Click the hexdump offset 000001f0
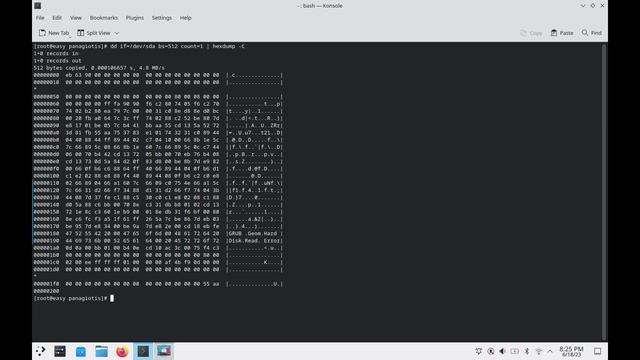Screen dimensions: 640x360 tap(46, 284)
